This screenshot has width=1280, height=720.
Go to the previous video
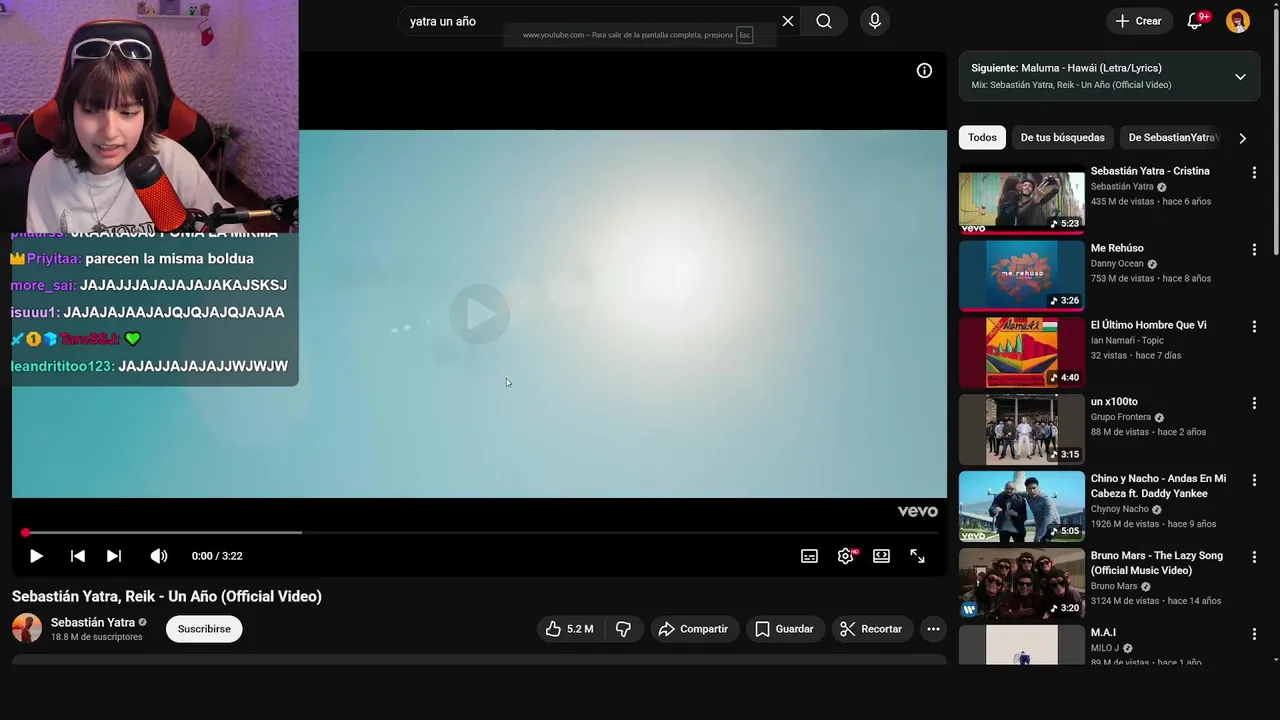78,556
